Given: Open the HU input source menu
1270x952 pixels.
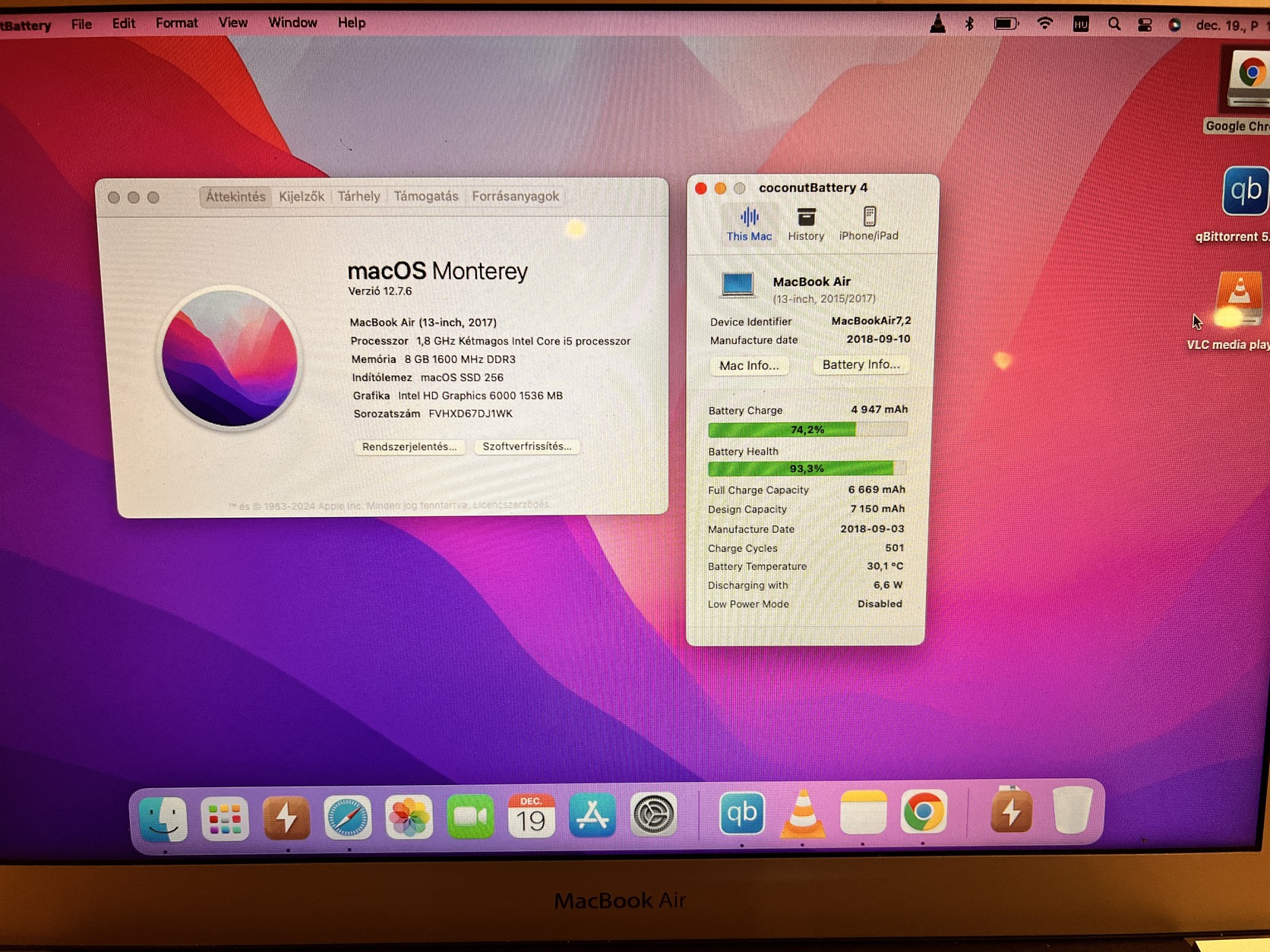Looking at the screenshot, I should pos(1081,24).
